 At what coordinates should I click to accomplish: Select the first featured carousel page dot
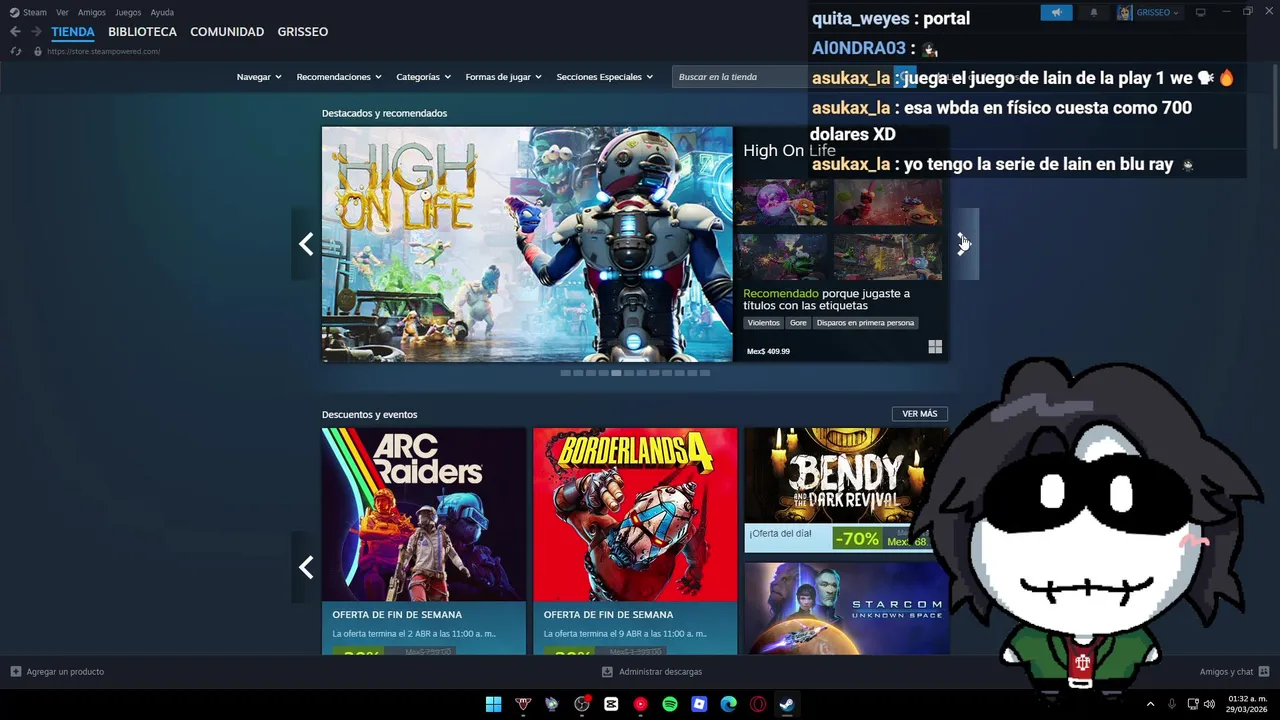point(565,373)
